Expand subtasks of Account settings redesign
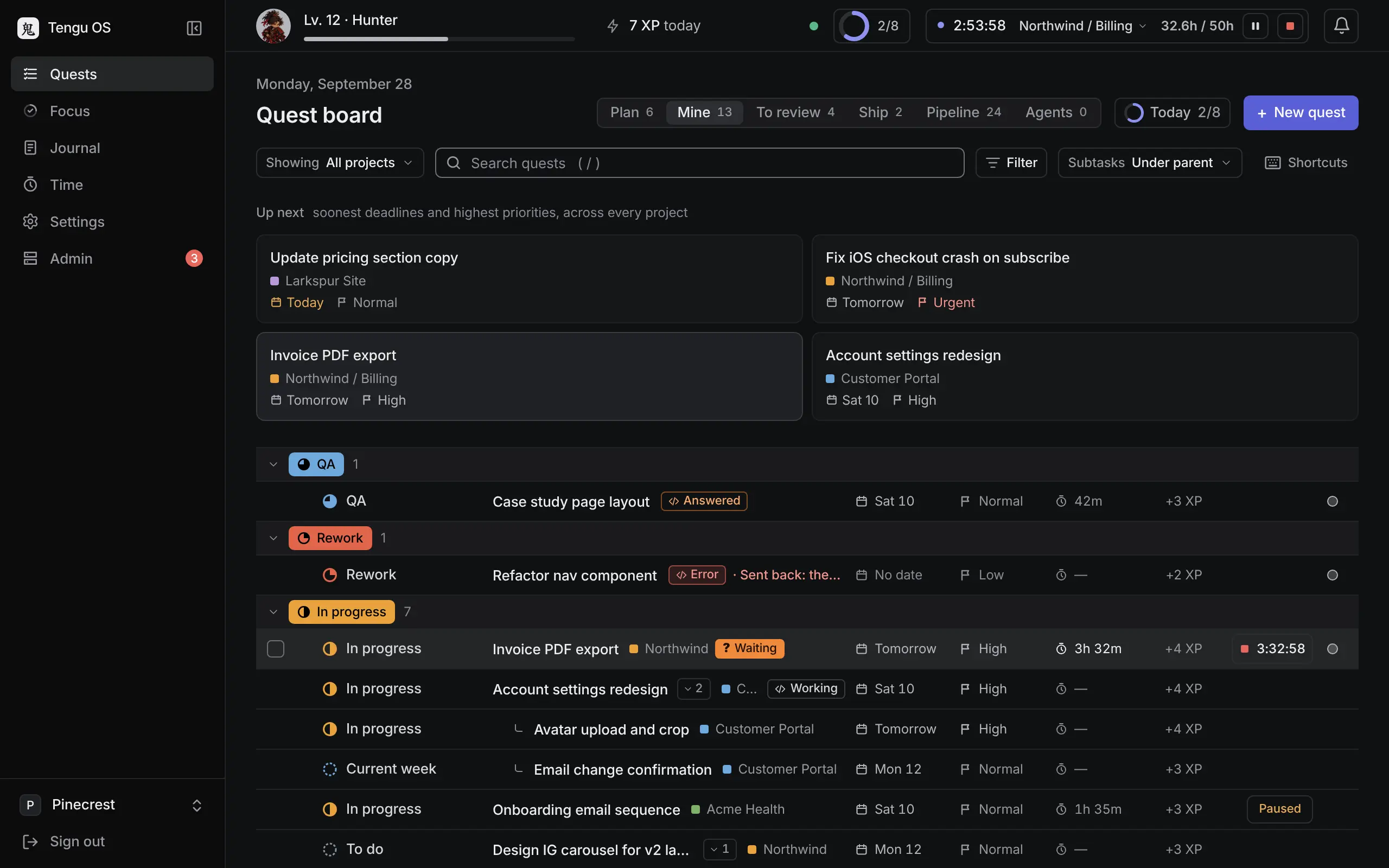Image resolution: width=1389 pixels, height=868 pixels. [693, 689]
